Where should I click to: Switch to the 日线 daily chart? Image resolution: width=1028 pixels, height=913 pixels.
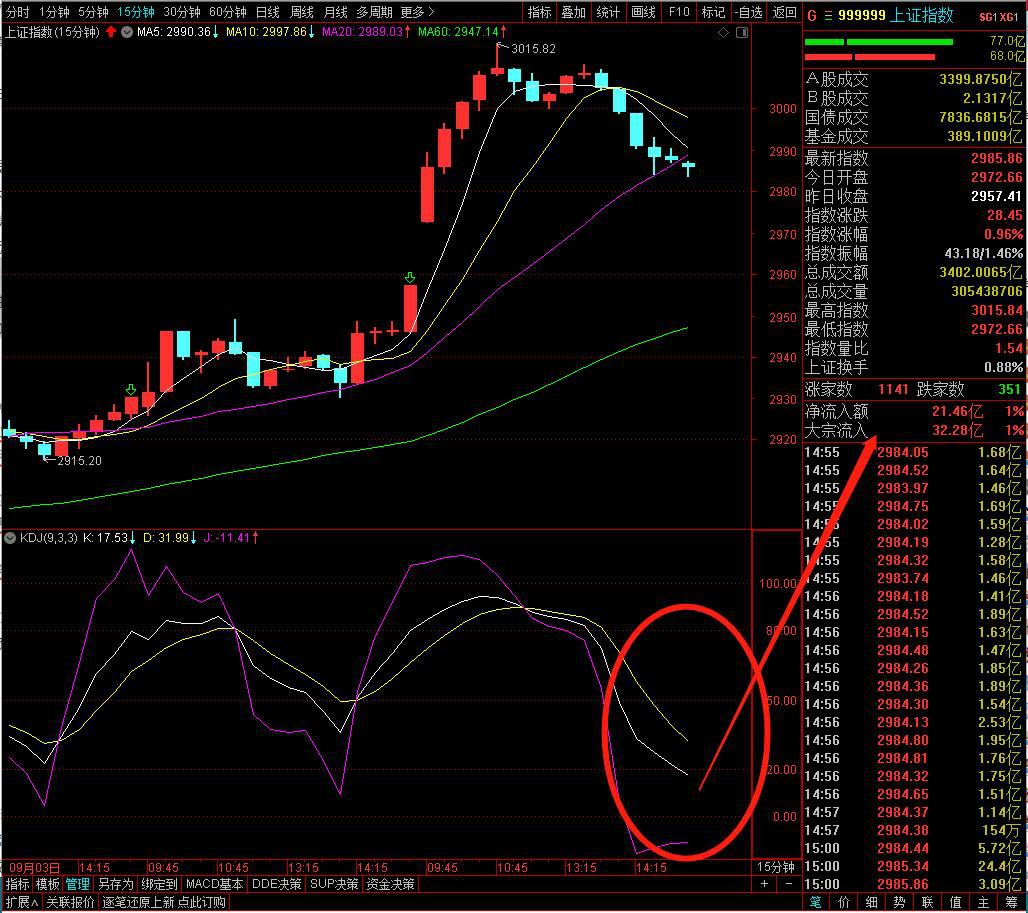tap(268, 12)
